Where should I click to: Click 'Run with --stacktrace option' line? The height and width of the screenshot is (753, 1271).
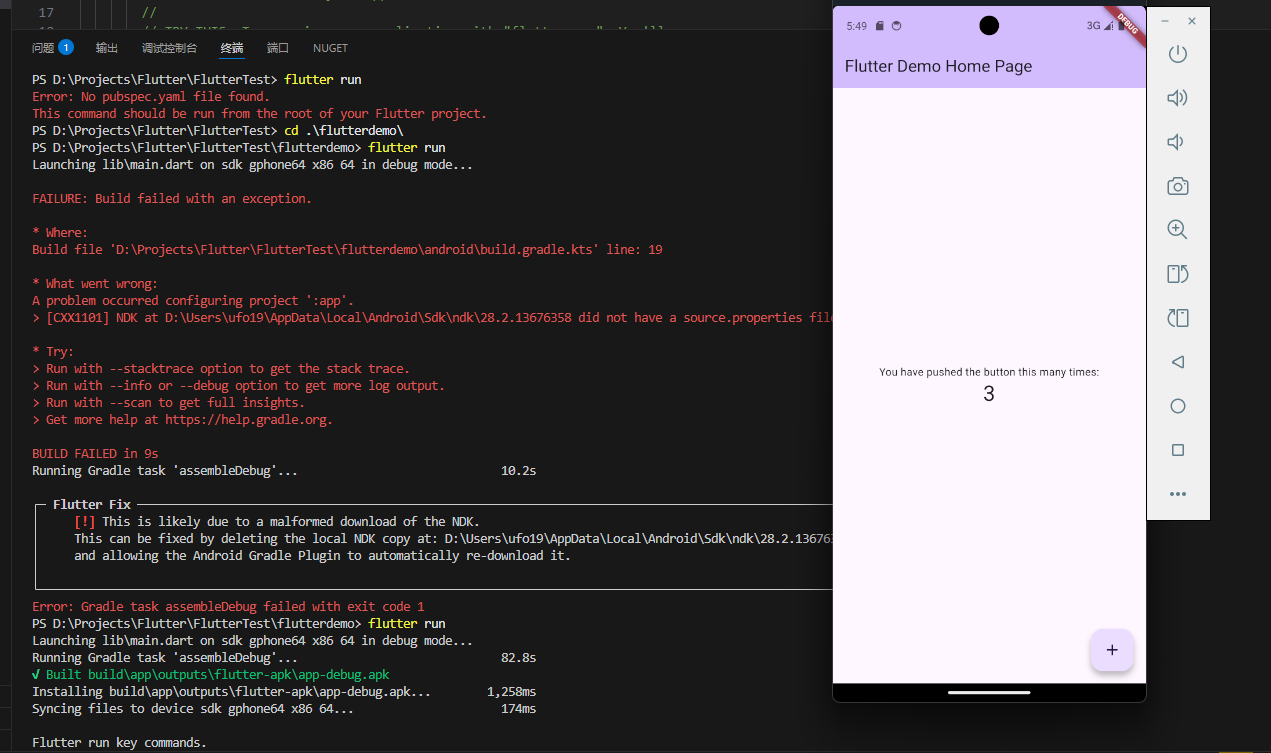click(221, 369)
